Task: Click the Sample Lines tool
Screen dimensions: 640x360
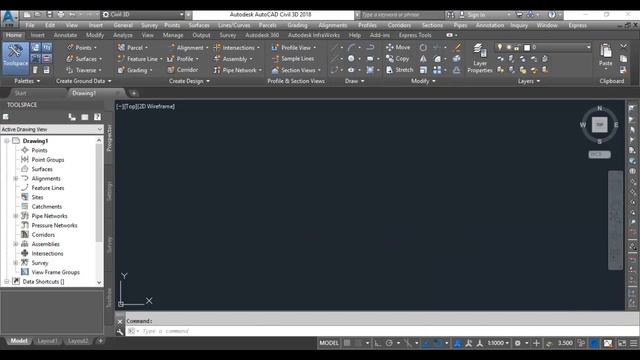Action: click(x=293, y=59)
